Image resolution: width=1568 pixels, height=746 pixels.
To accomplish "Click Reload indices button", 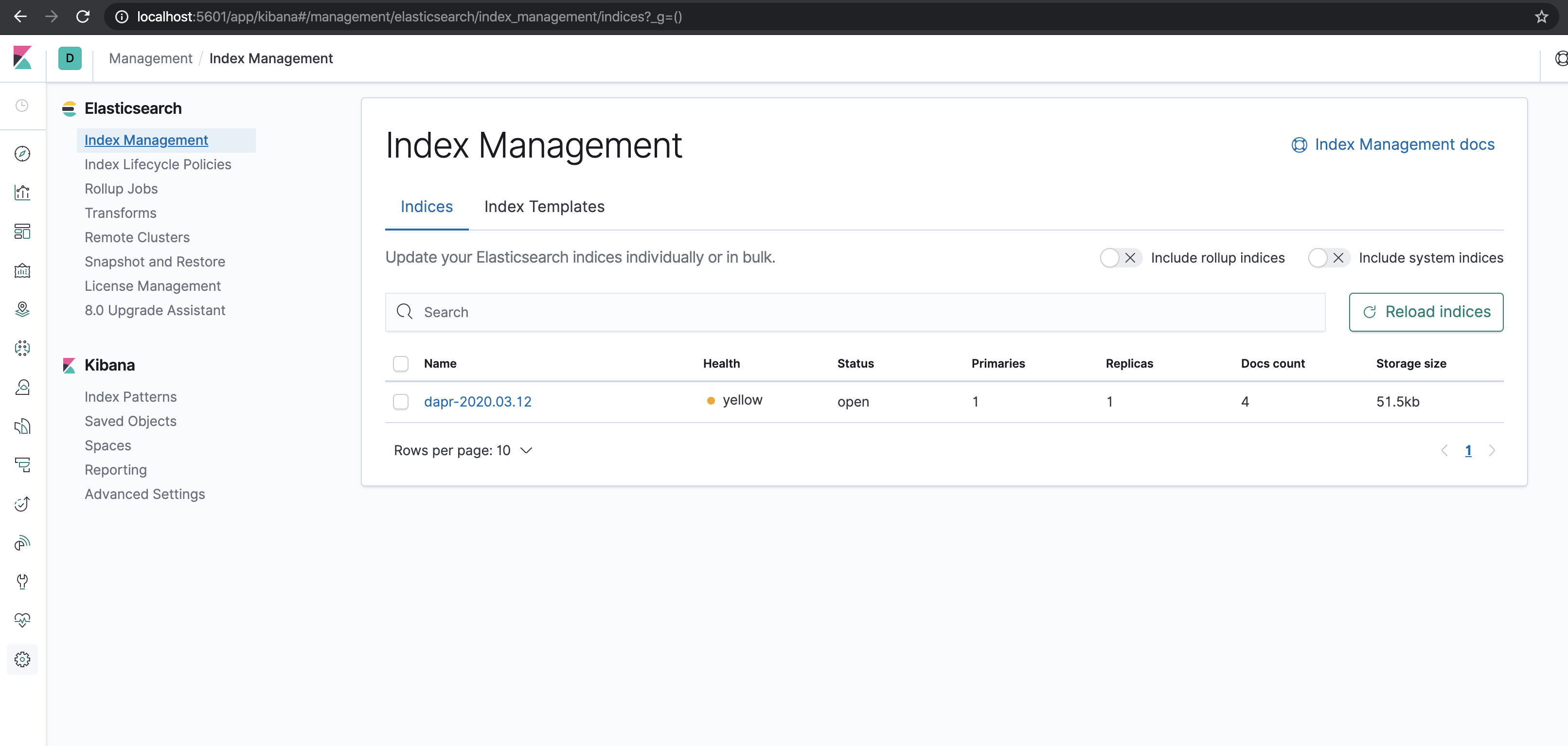I will (1425, 312).
